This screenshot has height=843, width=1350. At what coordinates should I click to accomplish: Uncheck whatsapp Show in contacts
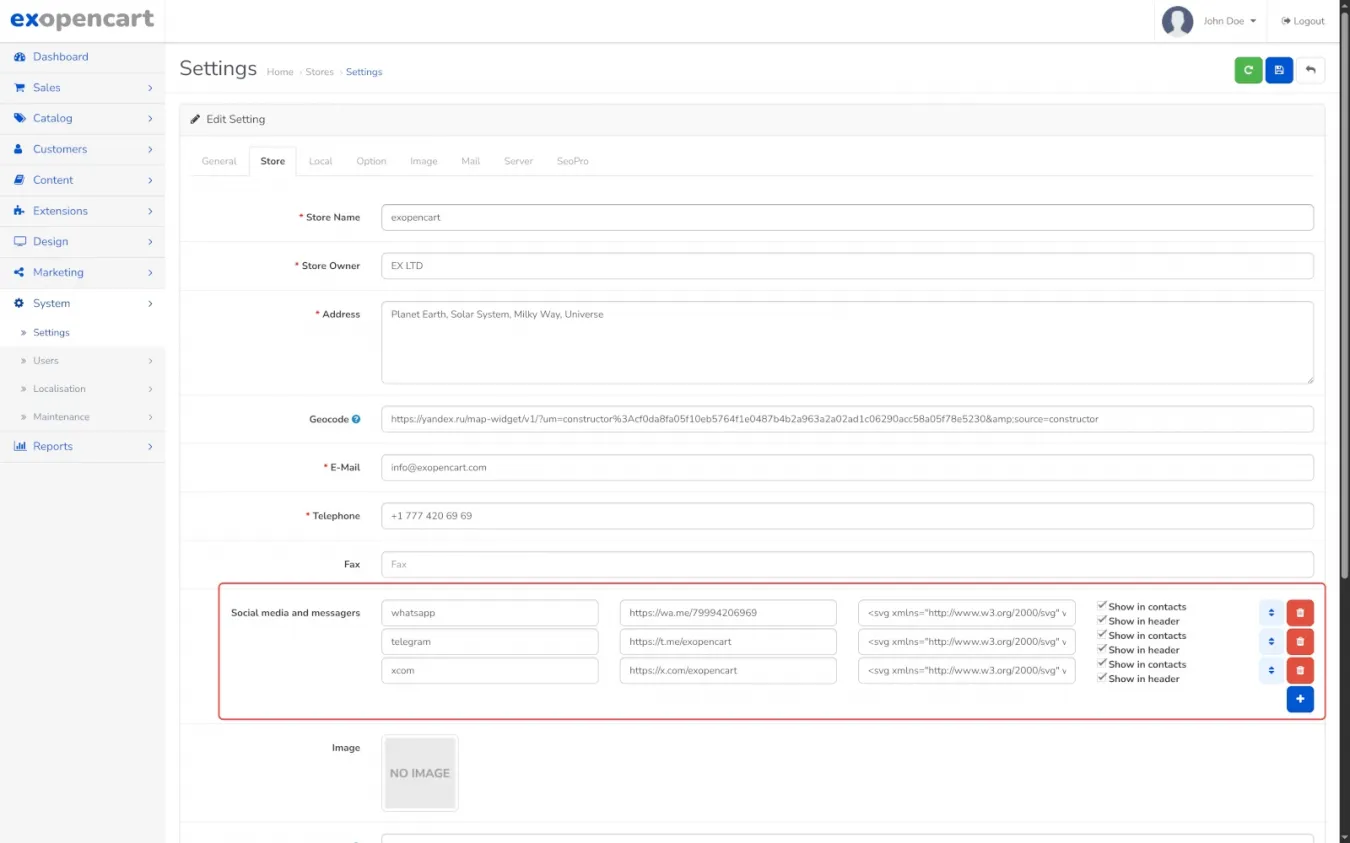[x=1102, y=606]
